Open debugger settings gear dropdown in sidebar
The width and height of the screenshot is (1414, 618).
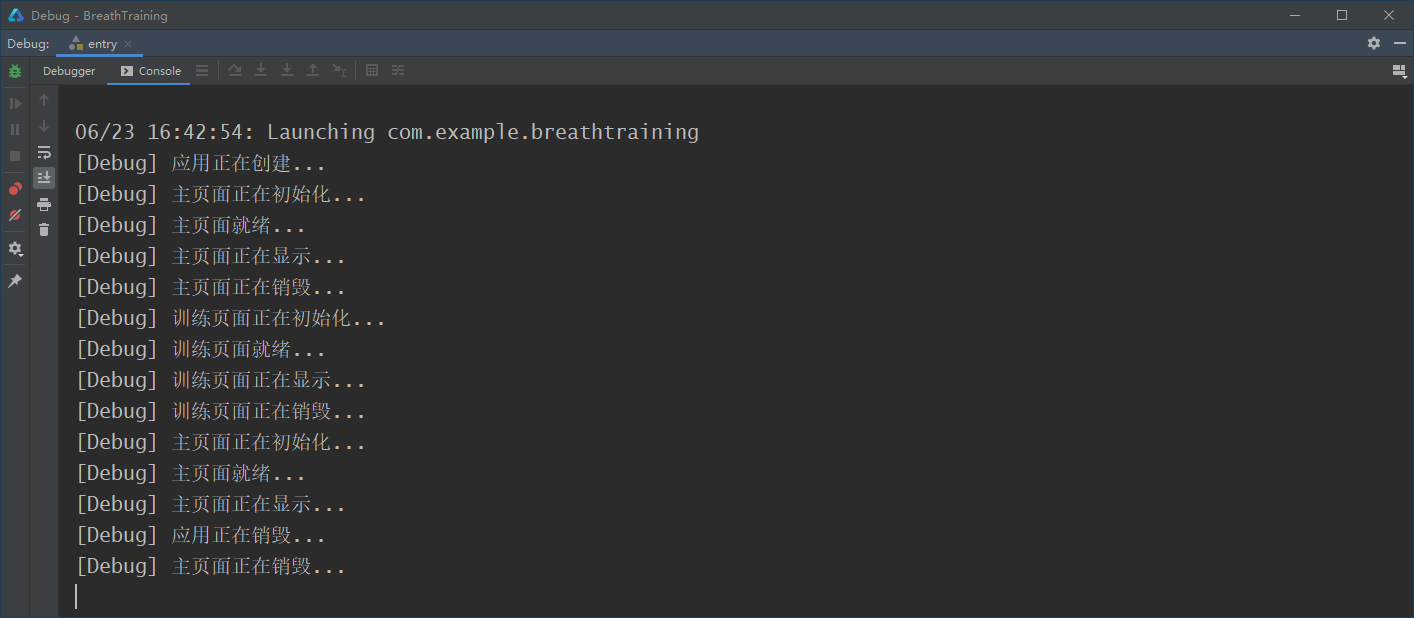(15, 248)
